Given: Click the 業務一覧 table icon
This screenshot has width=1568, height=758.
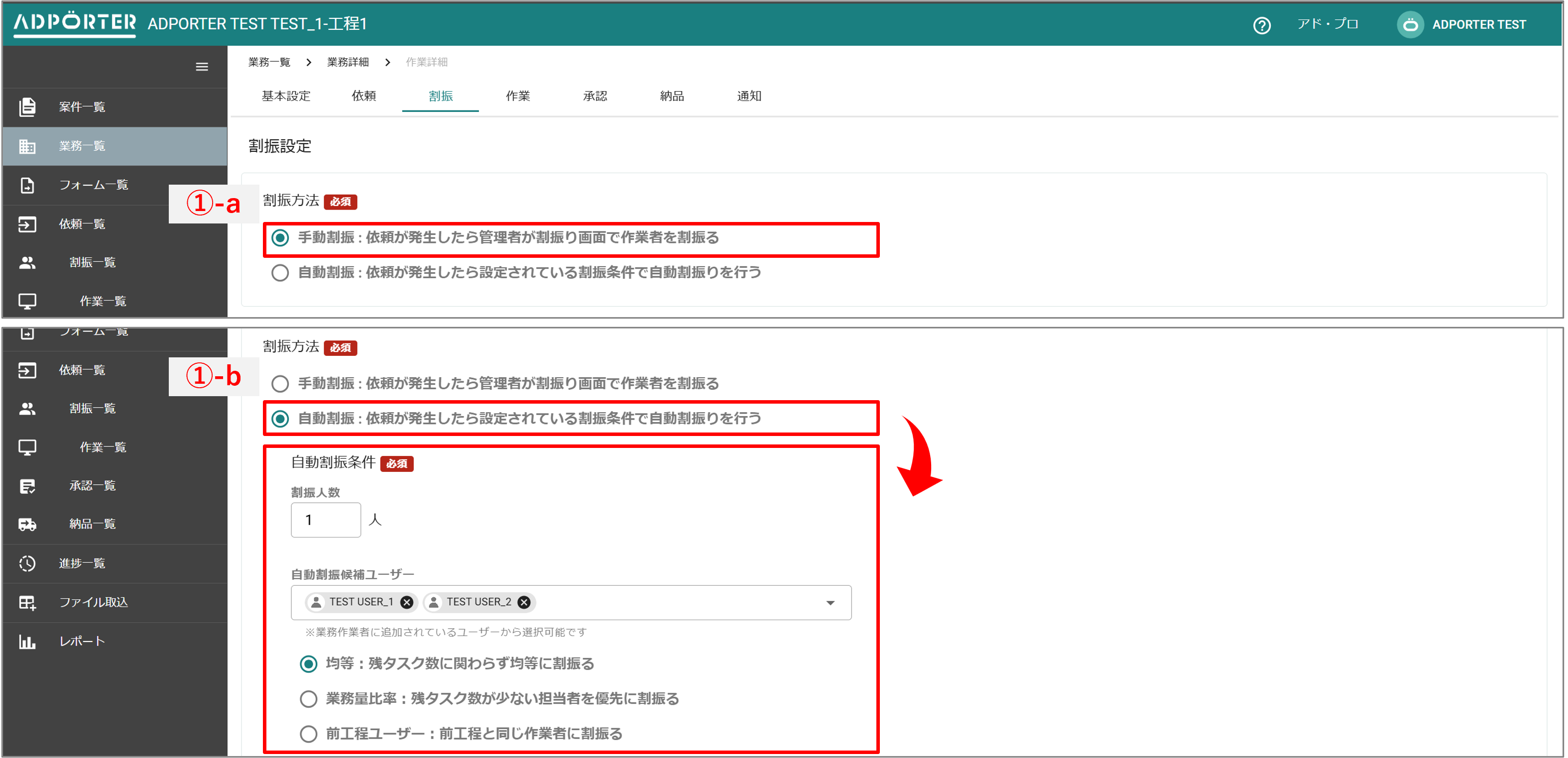Looking at the screenshot, I should (27, 146).
